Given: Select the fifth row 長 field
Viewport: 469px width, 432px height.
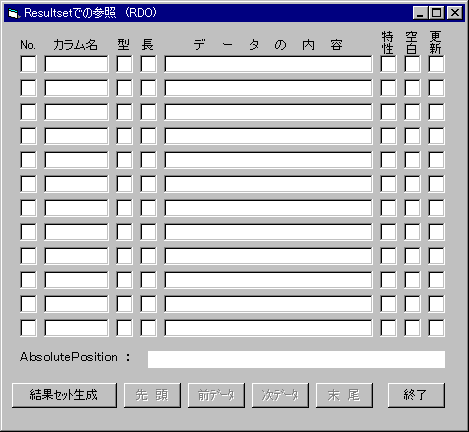Looking at the screenshot, I should tap(148, 160).
